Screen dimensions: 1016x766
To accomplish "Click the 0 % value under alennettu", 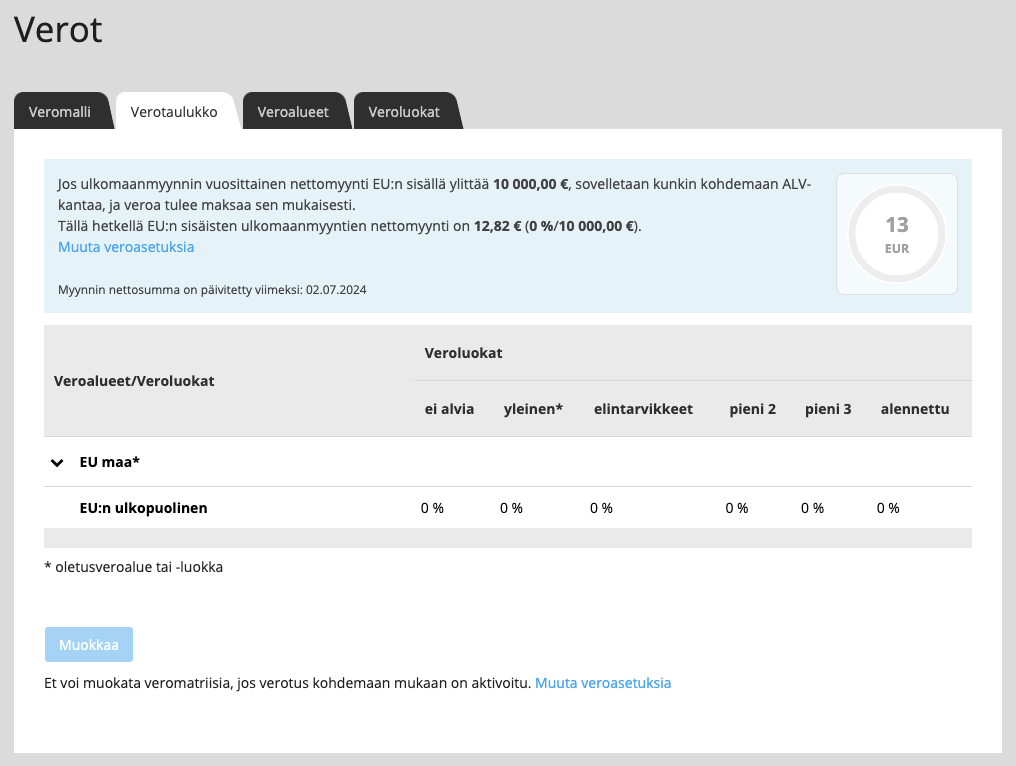I will pyautogui.click(x=887, y=508).
